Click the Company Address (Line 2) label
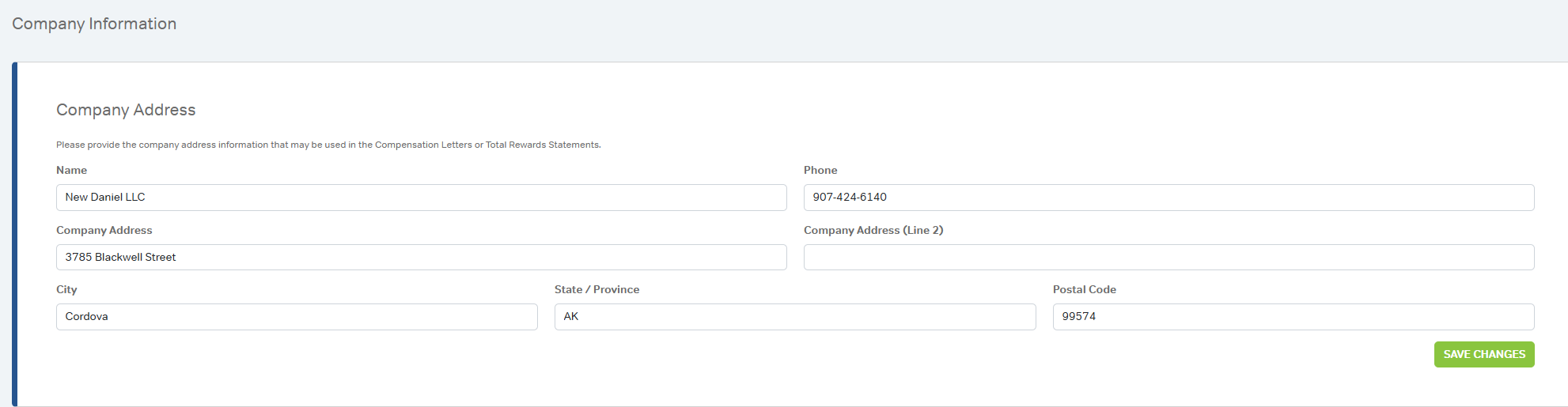The height and width of the screenshot is (407, 1568). pyautogui.click(x=873, y=231)
